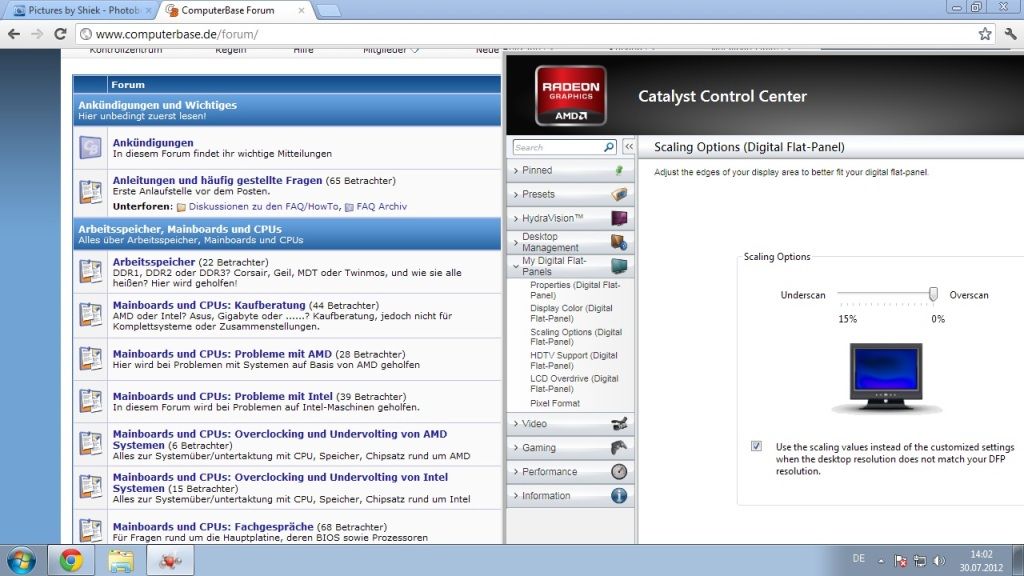Click the DE language indicator
The image size is (1024, 576).
click(x=858, y=559)
